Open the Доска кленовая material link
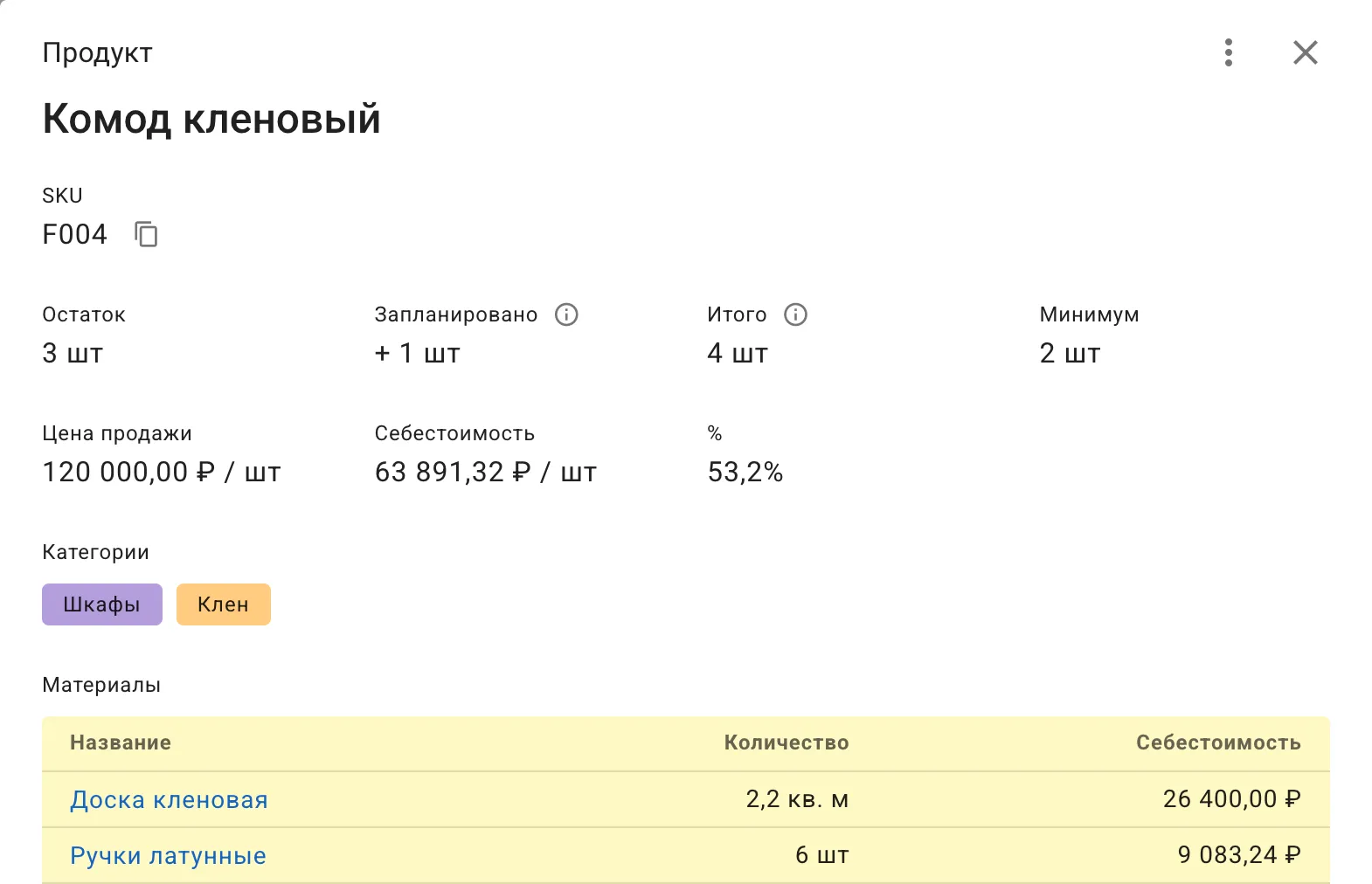The image size is (1372, 884). tap(169, 799)
